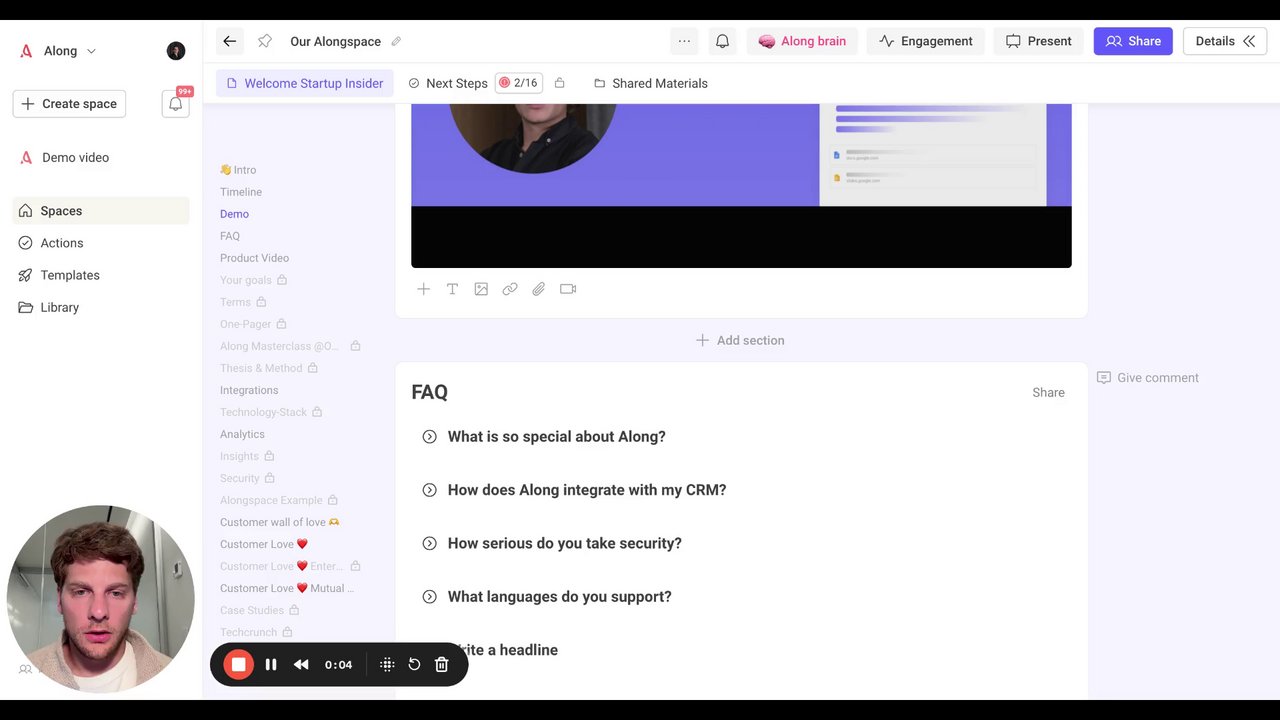
Task: Pause the recording
Action: [271, 664]
